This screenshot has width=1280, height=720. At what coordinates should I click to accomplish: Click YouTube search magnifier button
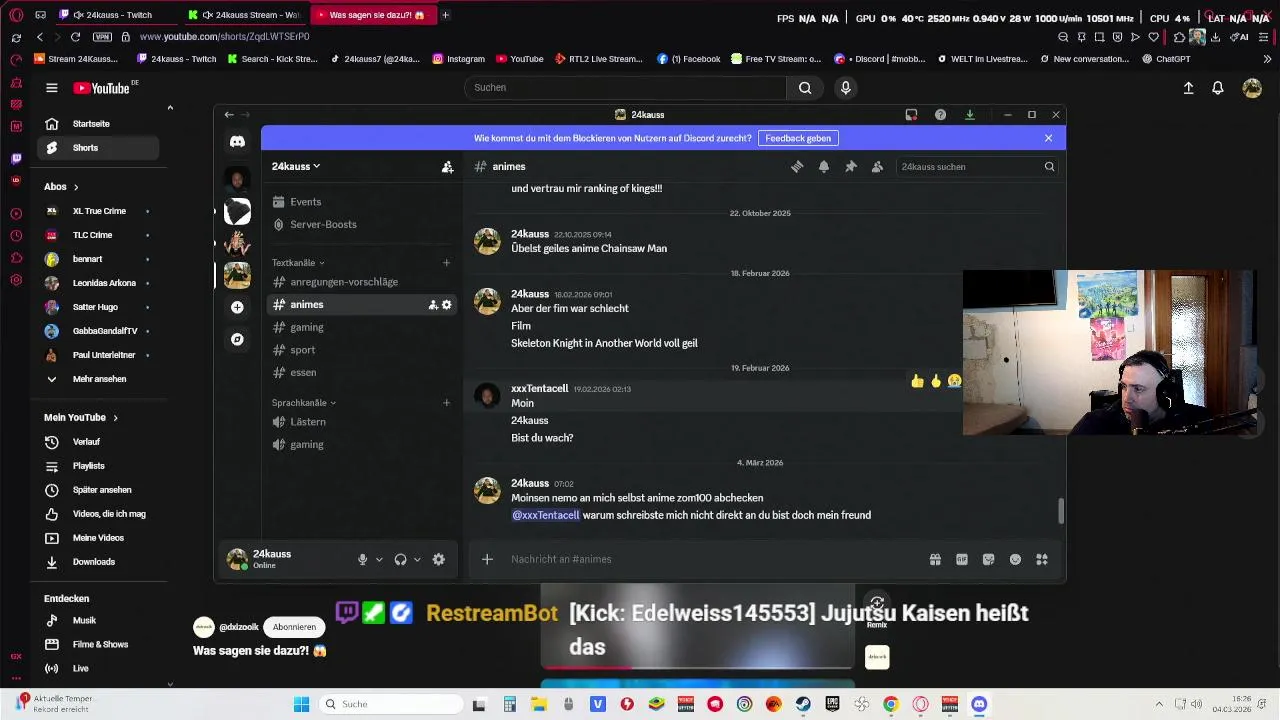(805, 88)
